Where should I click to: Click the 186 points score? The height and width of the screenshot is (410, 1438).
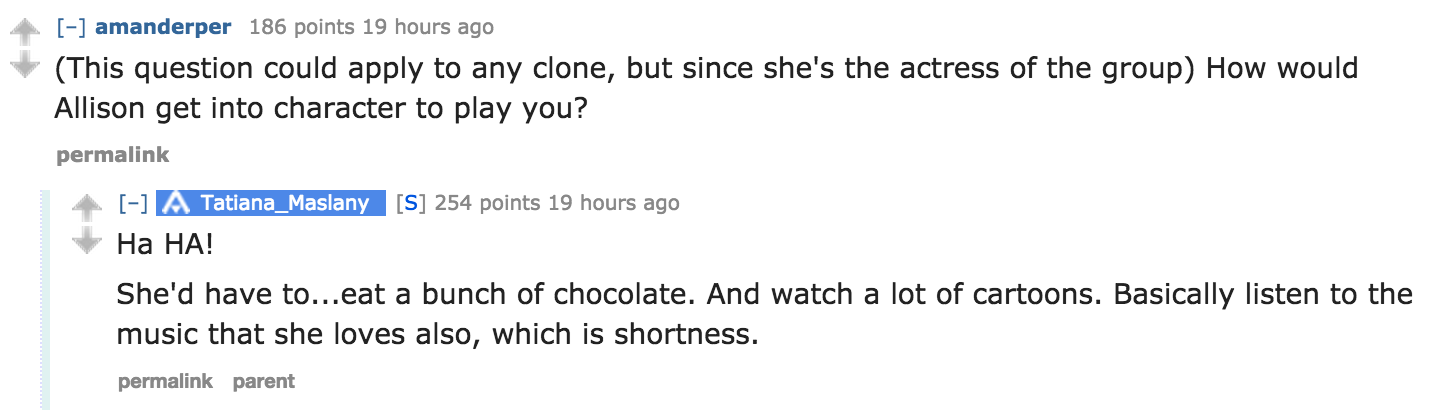[294, 27]
